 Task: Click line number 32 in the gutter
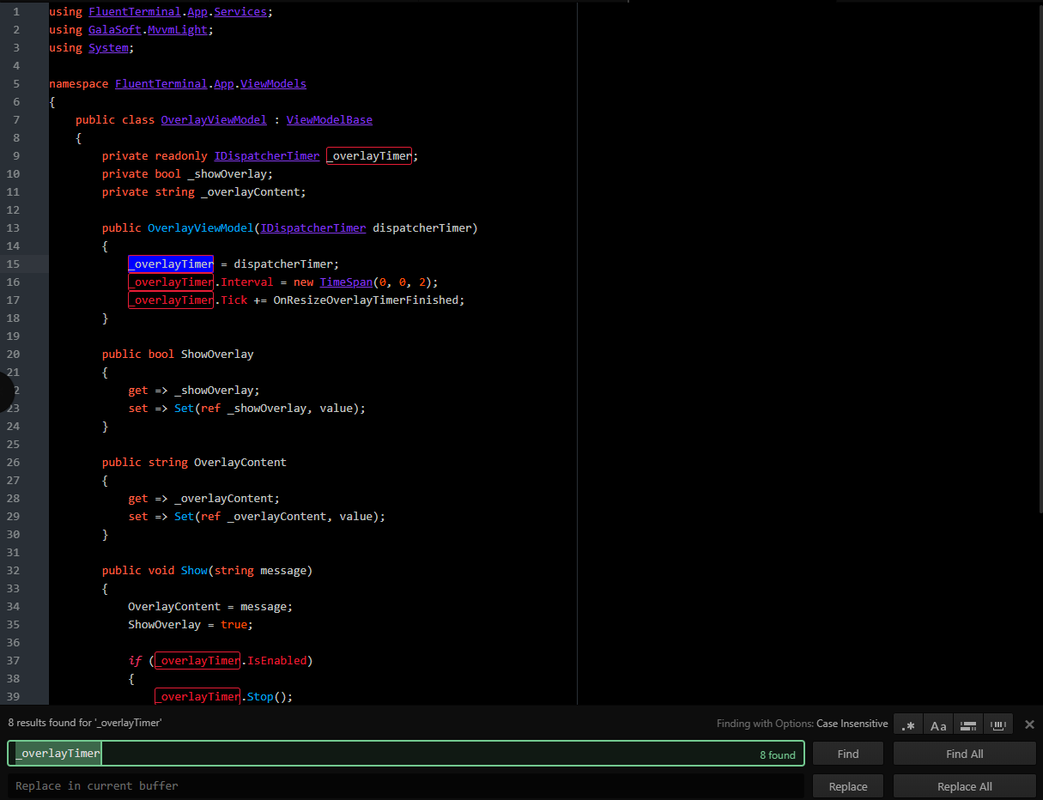click(13, 571)
